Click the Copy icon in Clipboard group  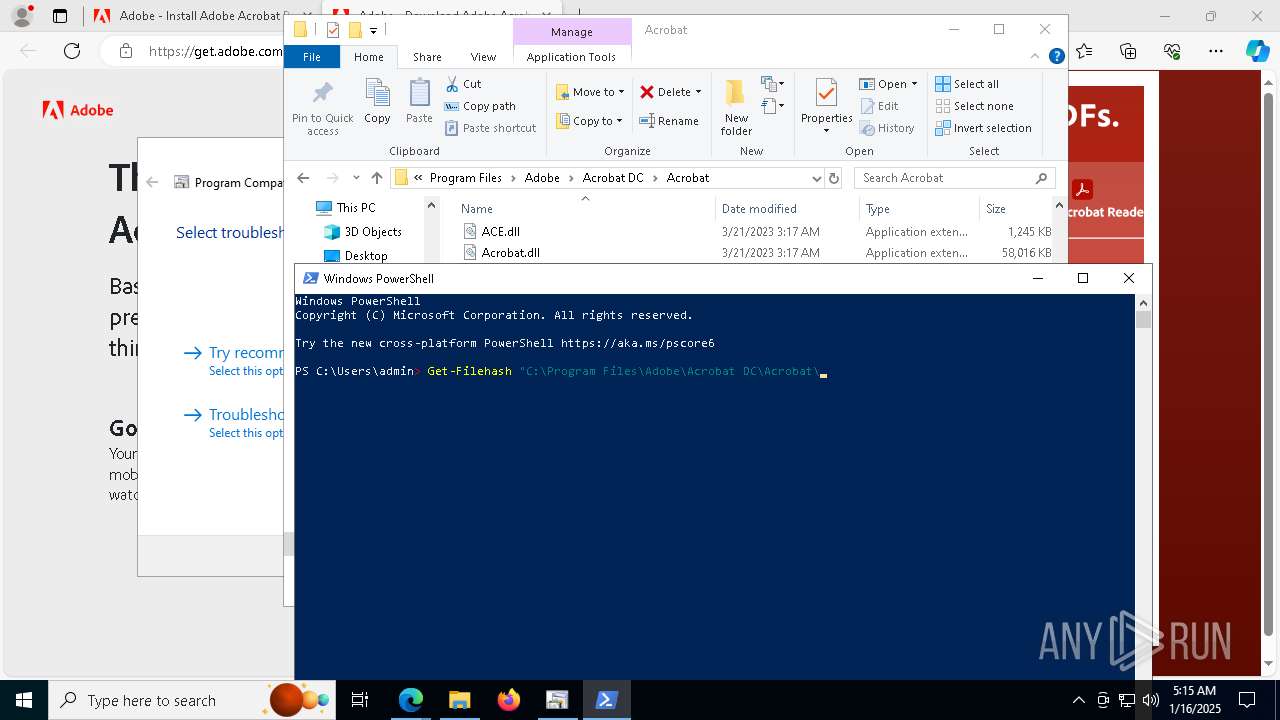pyautogui.click(x=377, y=102)
